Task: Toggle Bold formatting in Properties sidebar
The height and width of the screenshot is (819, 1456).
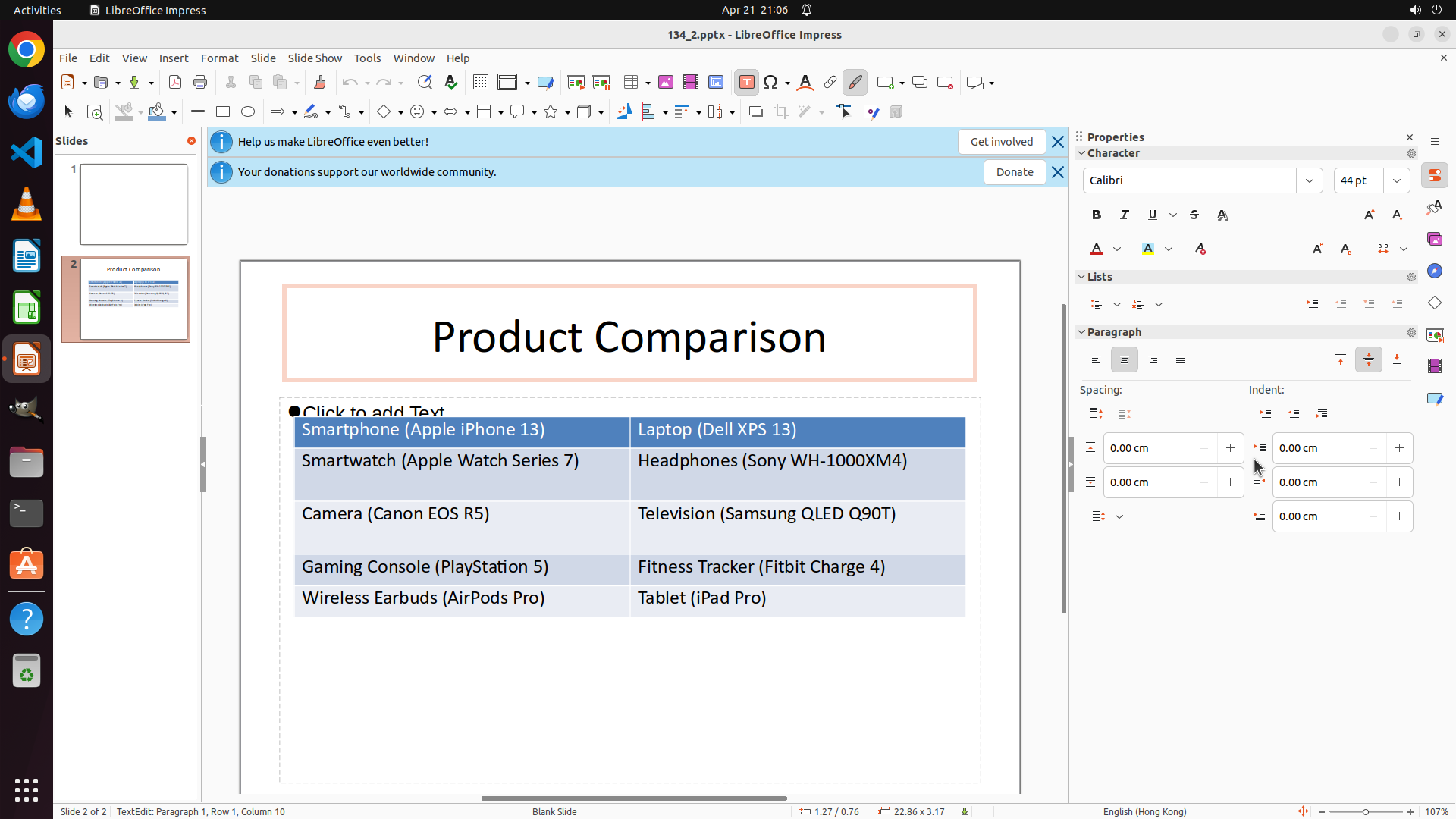Action: coord(1097,215)
